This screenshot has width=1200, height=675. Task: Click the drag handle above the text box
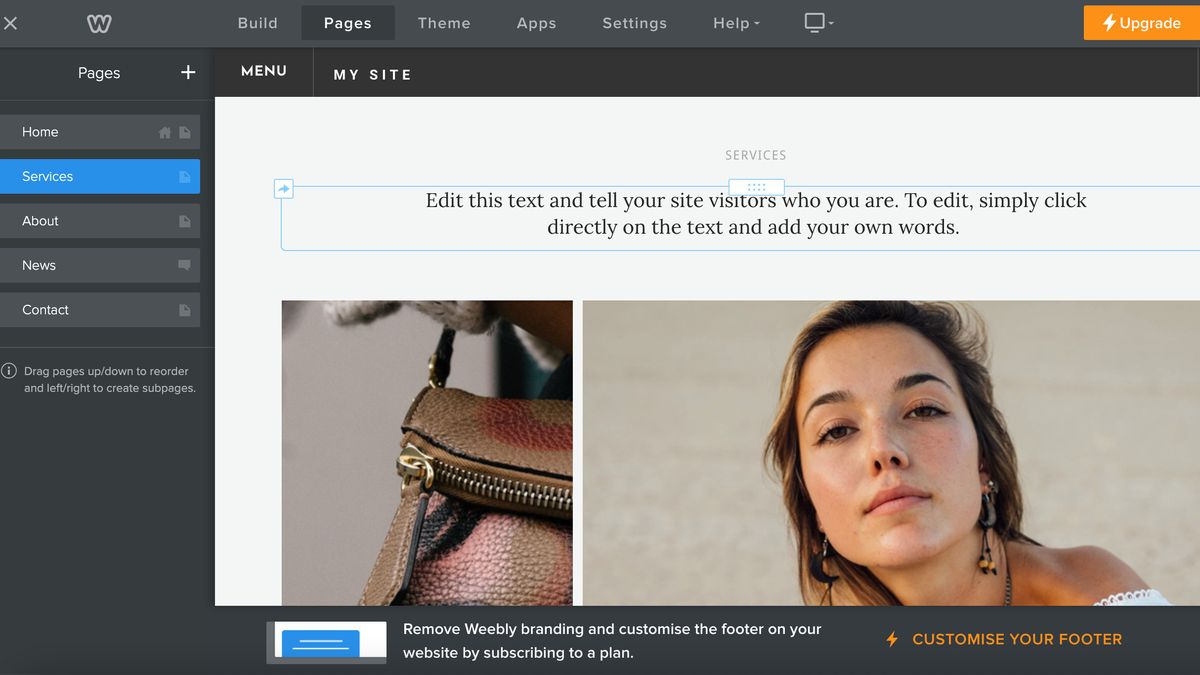(756, 187)
